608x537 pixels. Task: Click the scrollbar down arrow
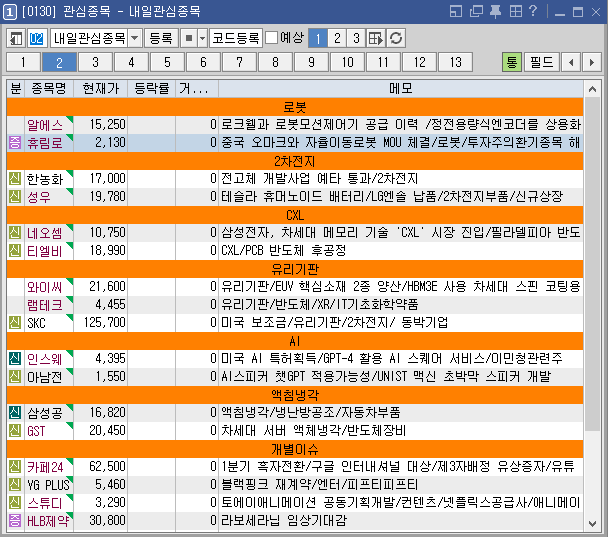tap(592, 524)
